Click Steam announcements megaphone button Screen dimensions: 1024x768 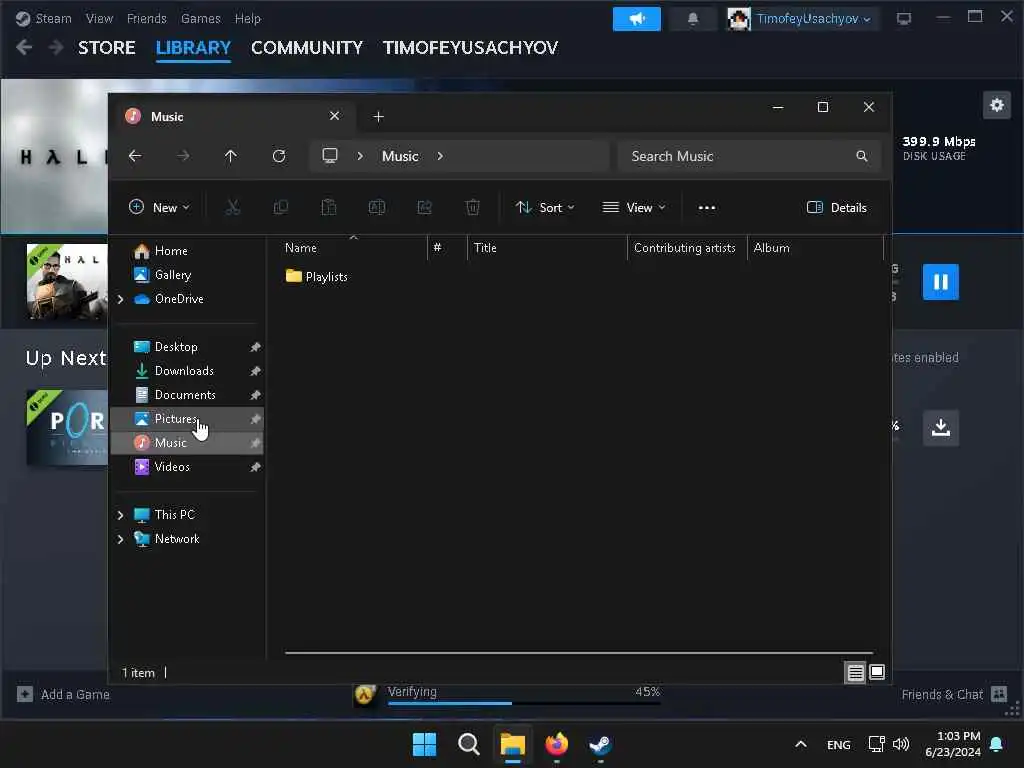pos(637,19)
